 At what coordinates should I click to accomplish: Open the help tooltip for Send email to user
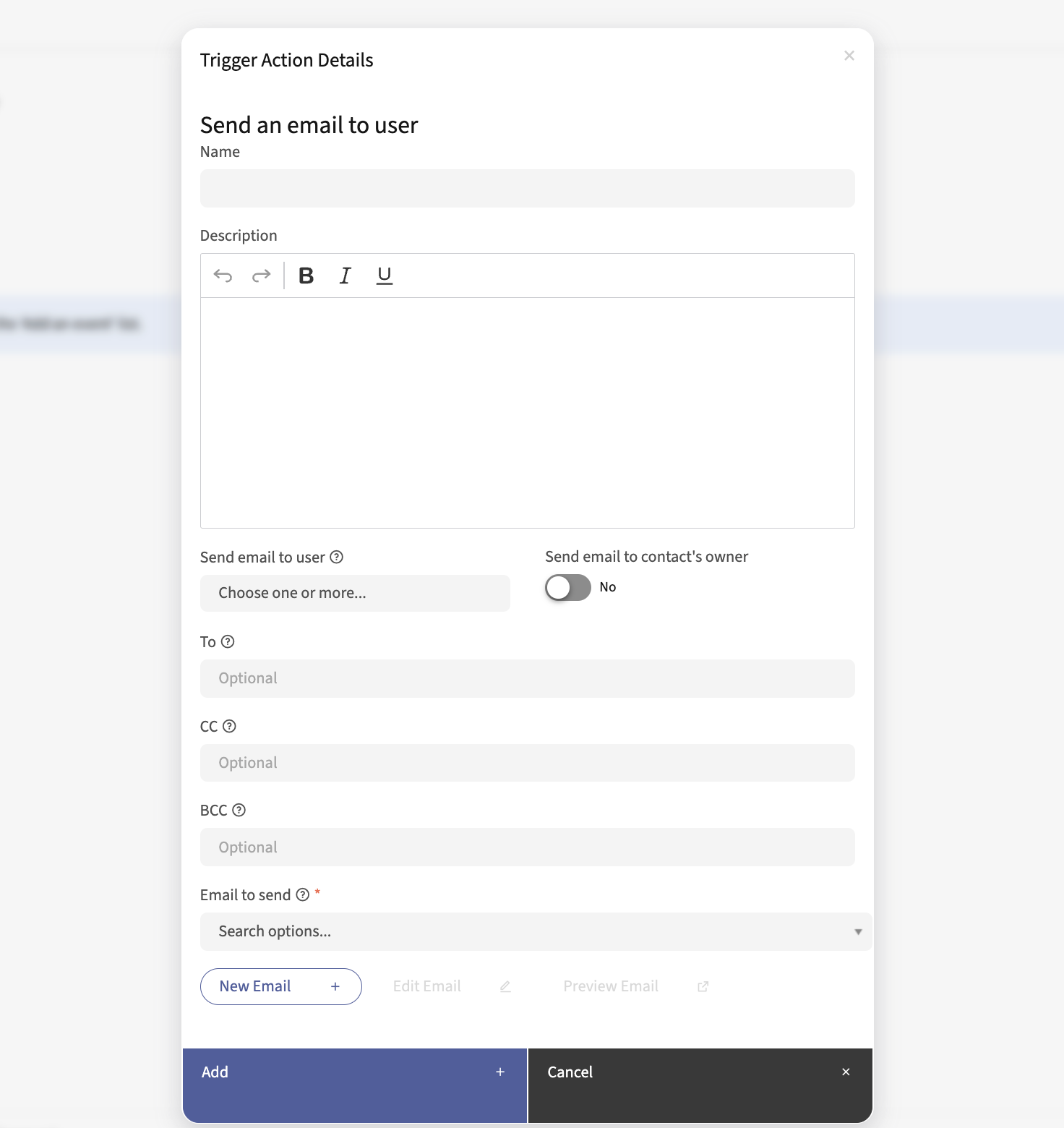pos(336,556)
